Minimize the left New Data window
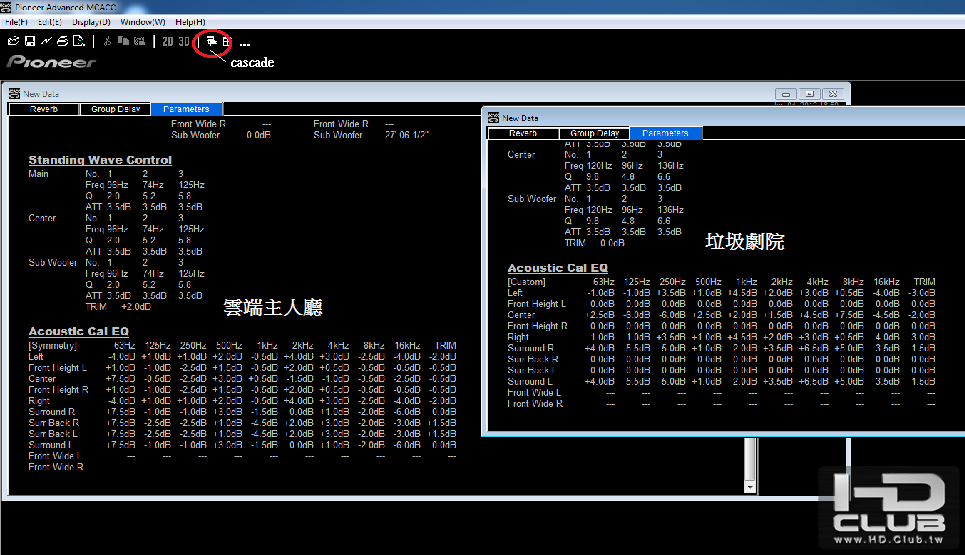This screenshot has width=965, height=555. (786, 94)
